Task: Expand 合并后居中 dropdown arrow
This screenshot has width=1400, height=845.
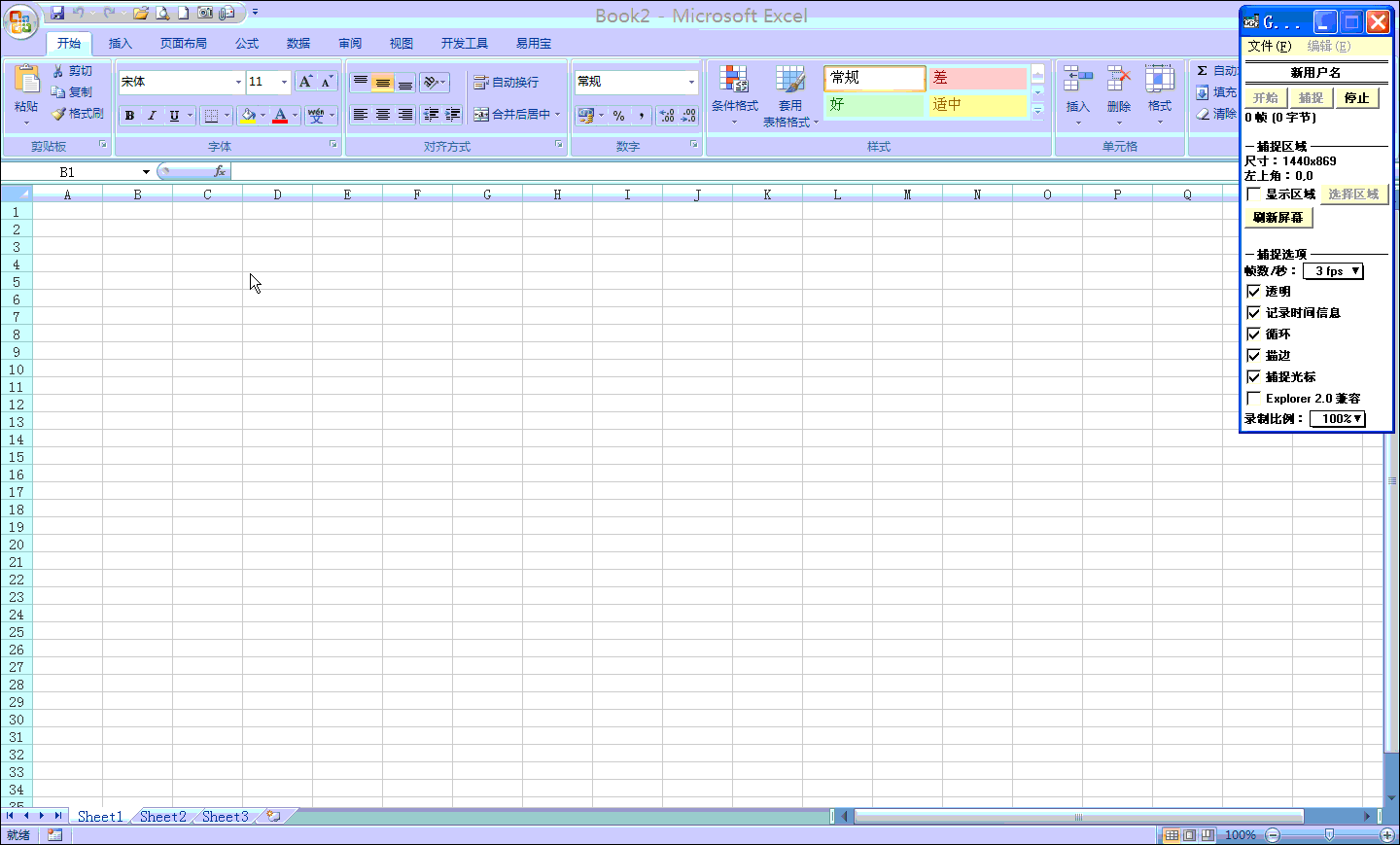Action: [558, 115]
